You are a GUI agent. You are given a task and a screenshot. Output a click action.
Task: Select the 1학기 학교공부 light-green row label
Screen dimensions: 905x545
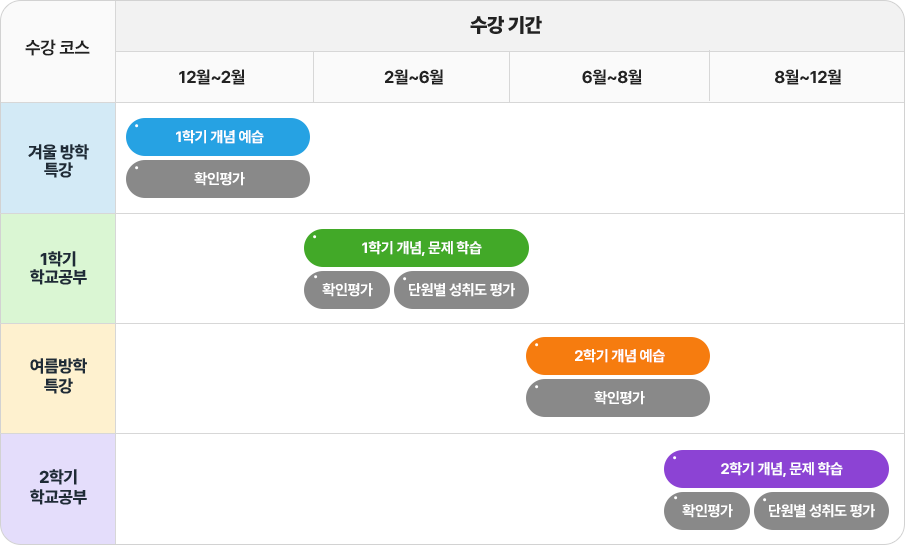58,268
